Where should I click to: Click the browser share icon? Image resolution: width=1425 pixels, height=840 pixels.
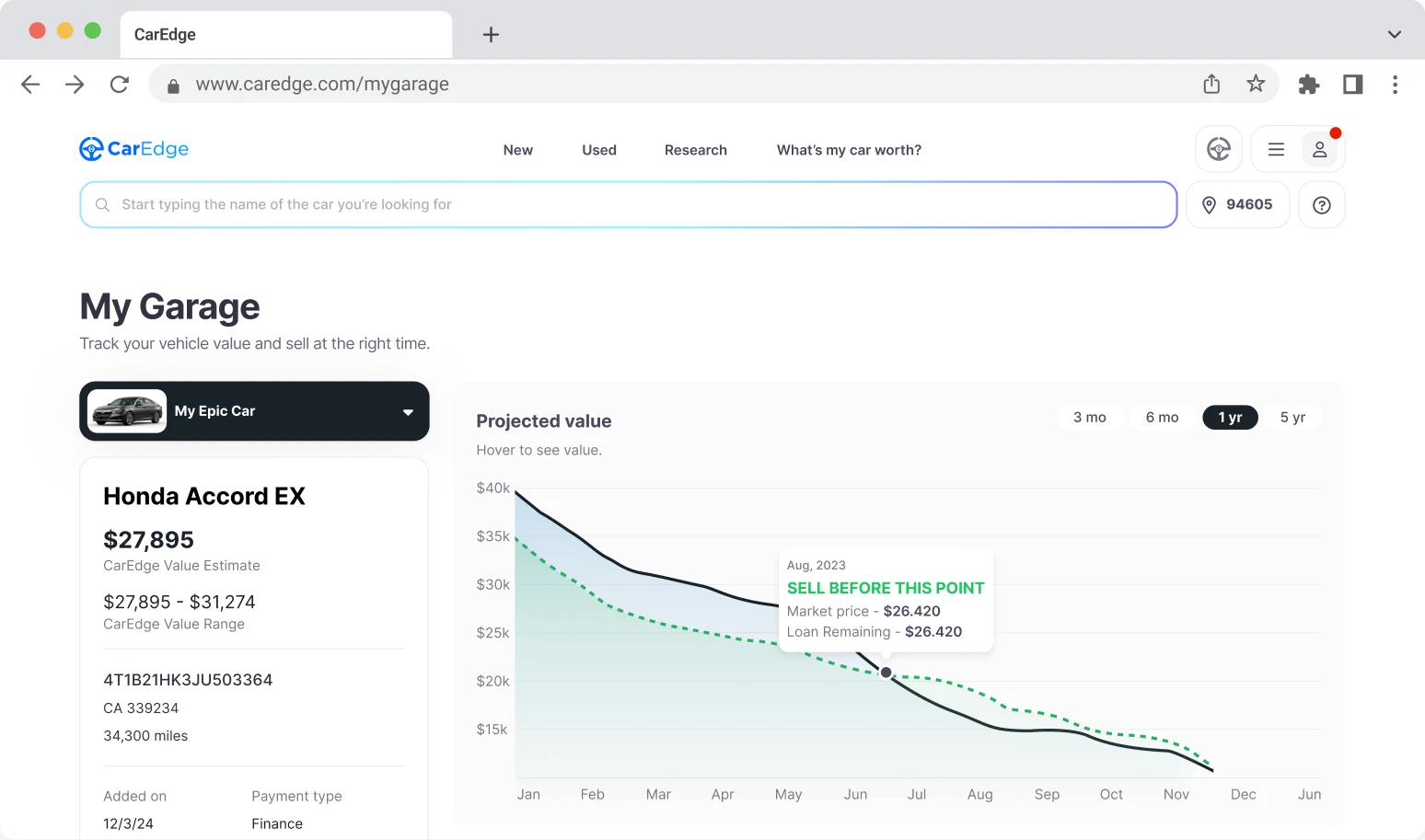coord(1211,84)
